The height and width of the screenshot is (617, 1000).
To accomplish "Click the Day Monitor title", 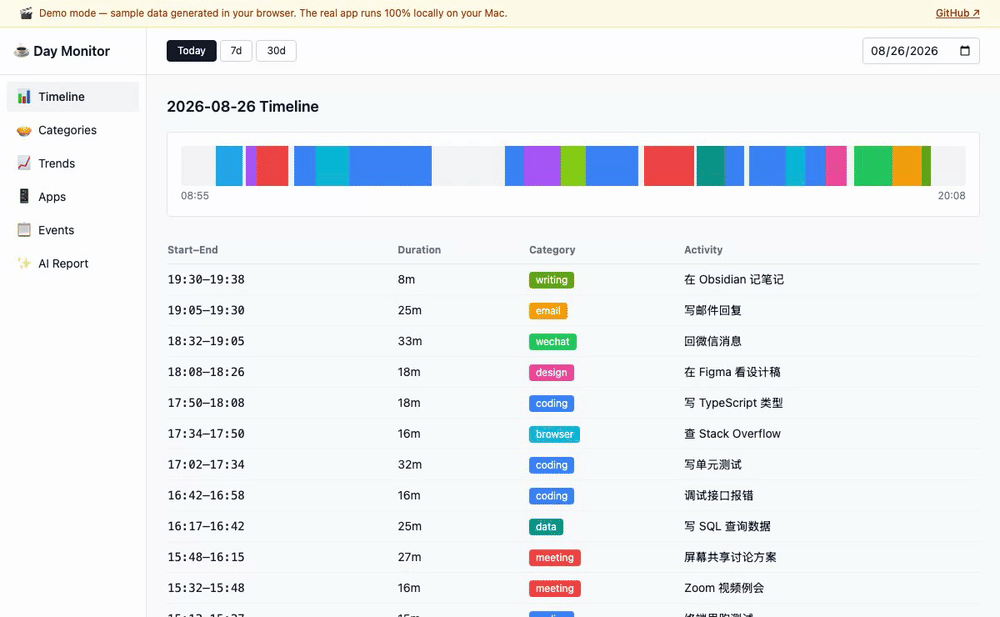I will [x=71, y=51].
